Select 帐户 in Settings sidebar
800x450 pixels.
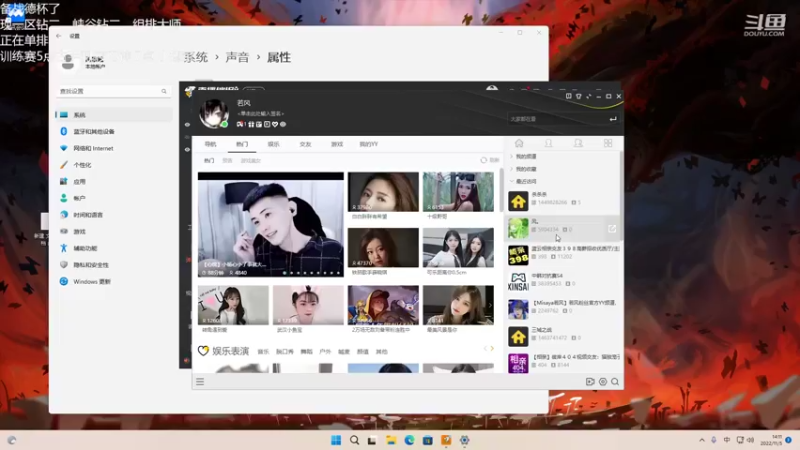coord(114,198)
